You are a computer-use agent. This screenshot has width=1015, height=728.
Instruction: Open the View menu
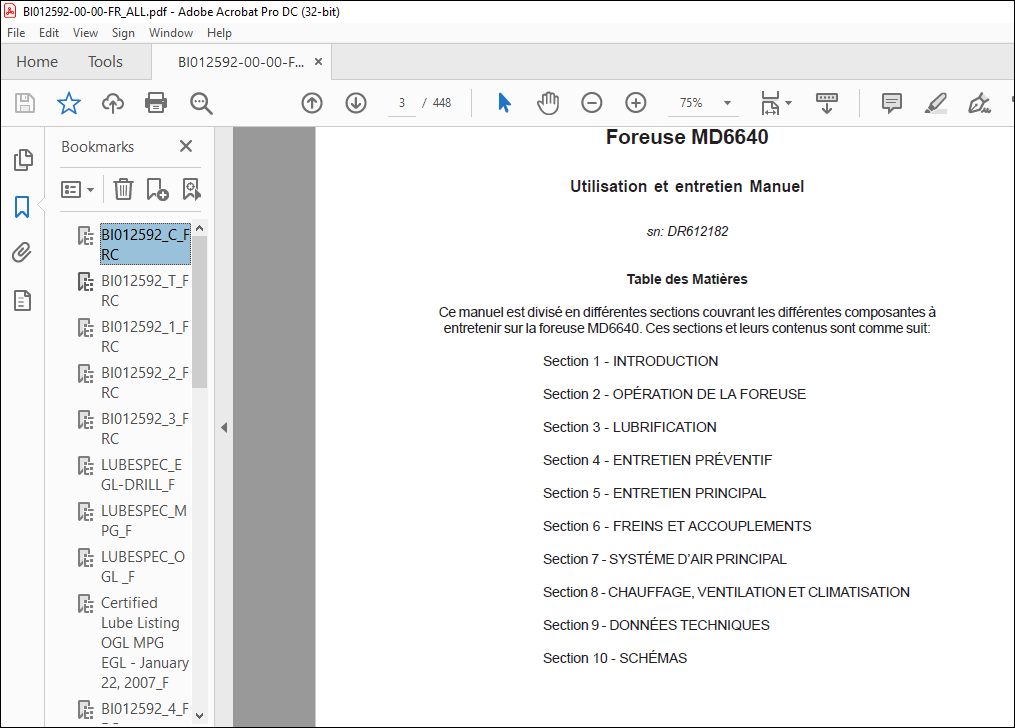[85, 33]
